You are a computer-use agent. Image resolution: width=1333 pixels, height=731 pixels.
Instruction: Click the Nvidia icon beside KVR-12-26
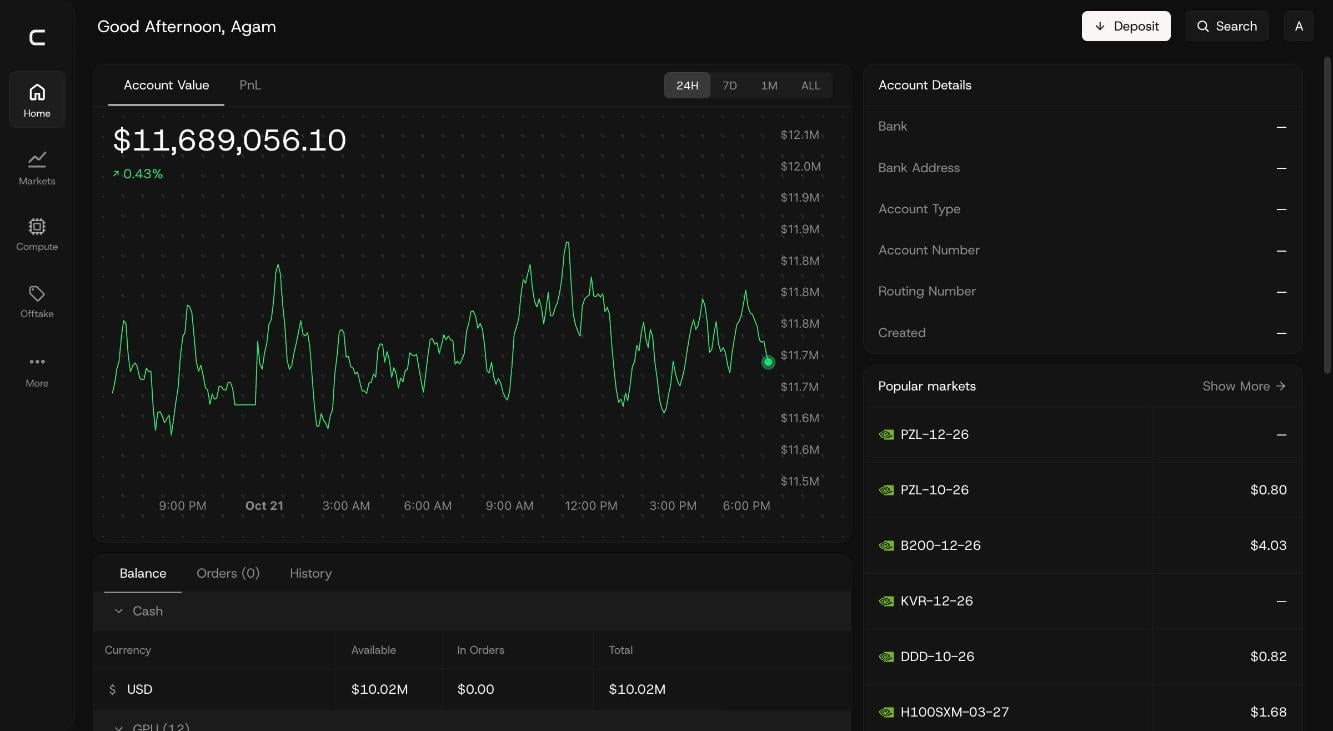click(886, 601)
